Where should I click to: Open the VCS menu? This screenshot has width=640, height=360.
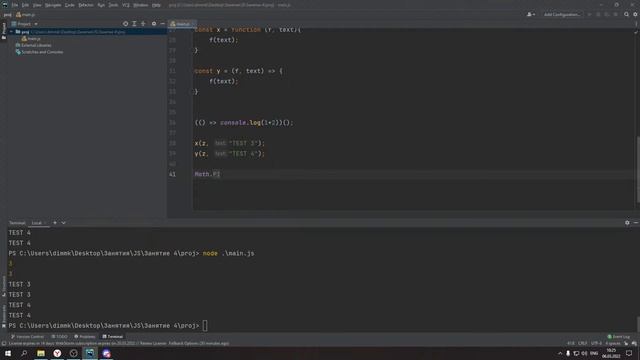click(x=126, y=5)
